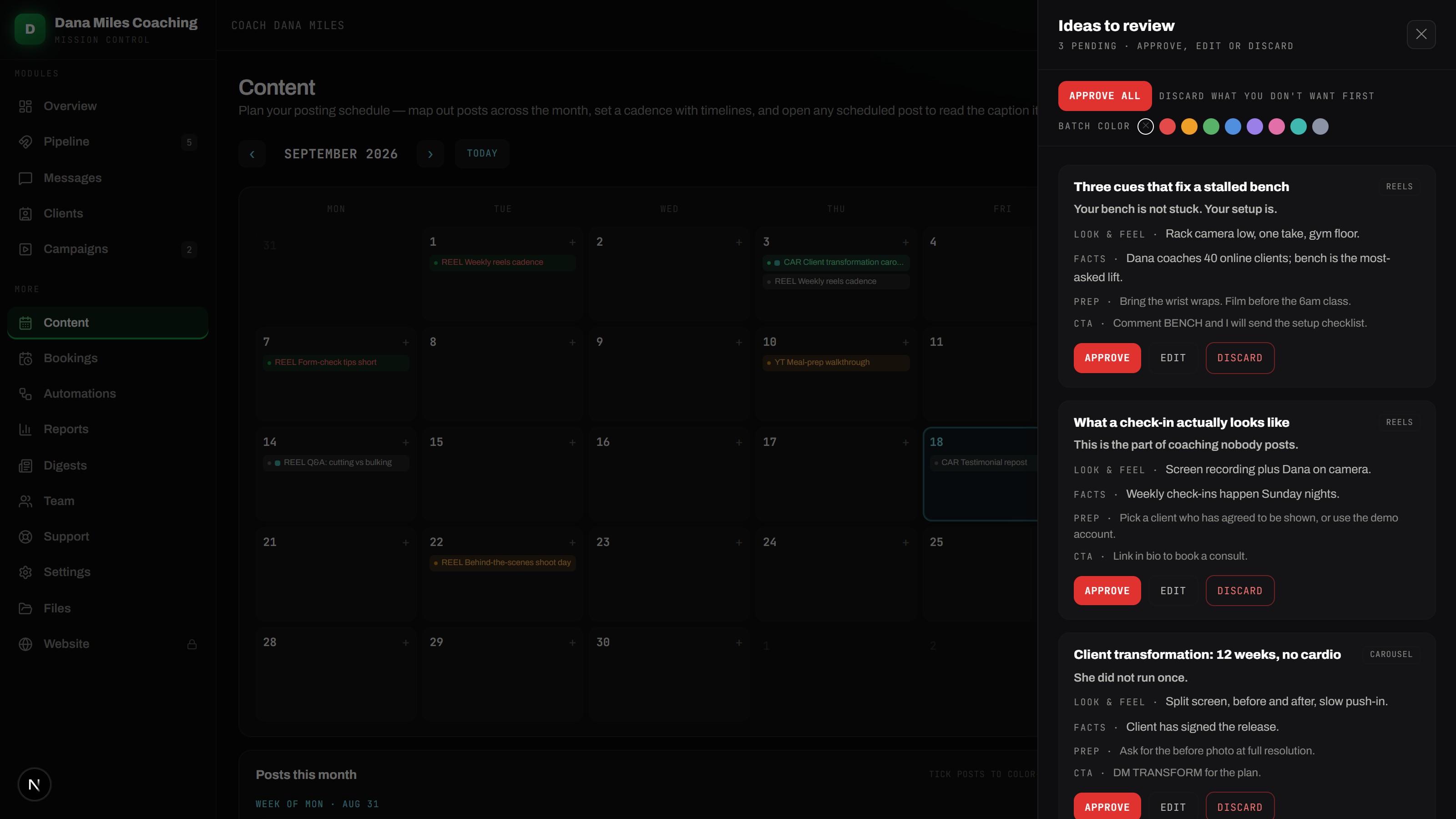
Task: Click the Reports bar chart icon
Action: click(25, 430)
